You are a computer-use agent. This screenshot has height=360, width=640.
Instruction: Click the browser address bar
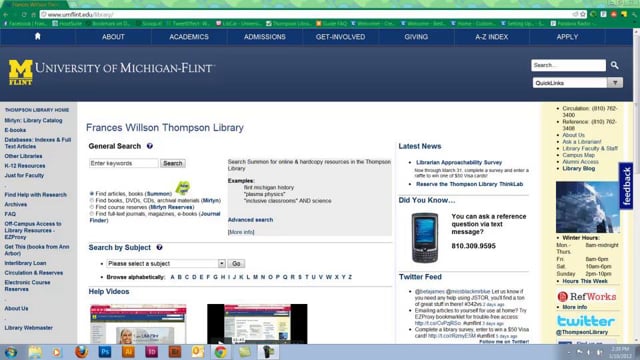coord(307,14)
